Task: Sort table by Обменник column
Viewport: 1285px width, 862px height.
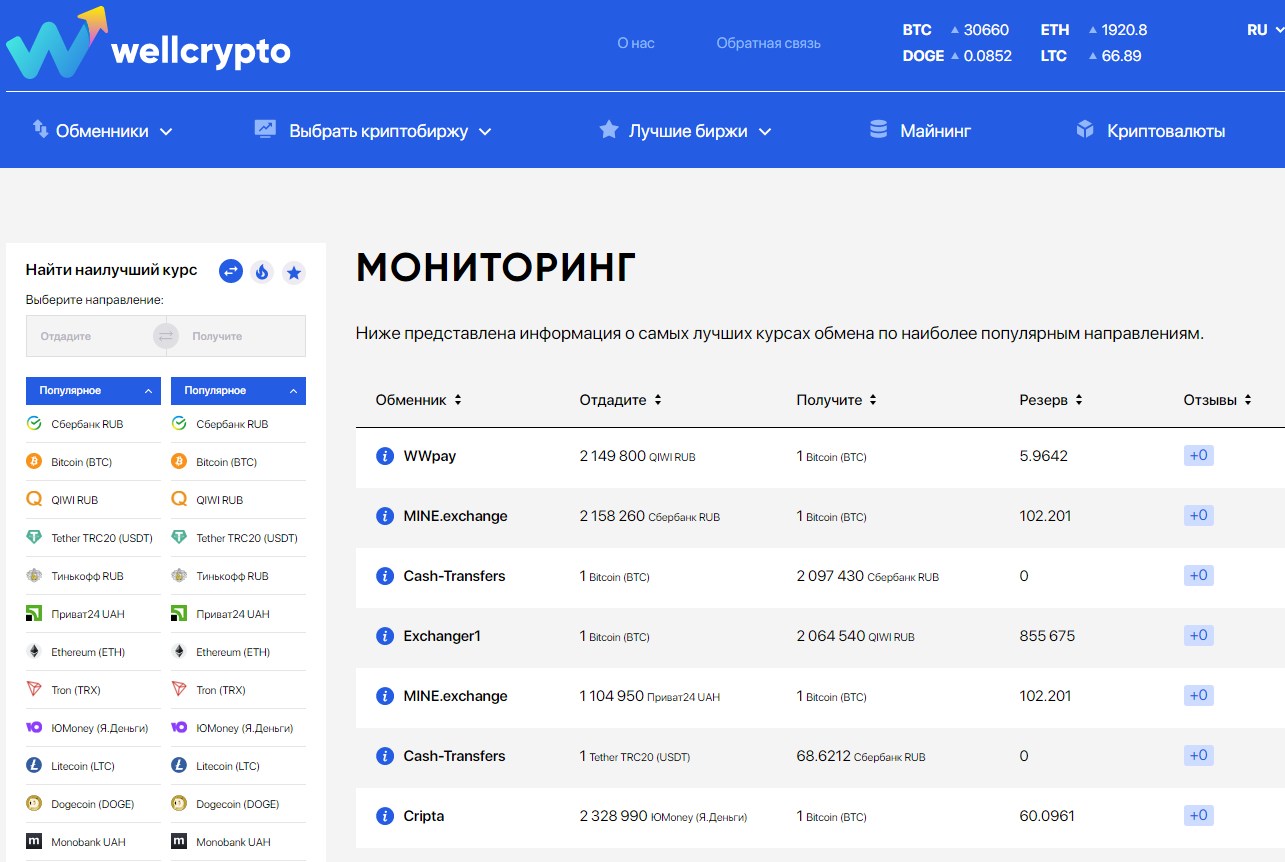Action: (x=418, y=400)
